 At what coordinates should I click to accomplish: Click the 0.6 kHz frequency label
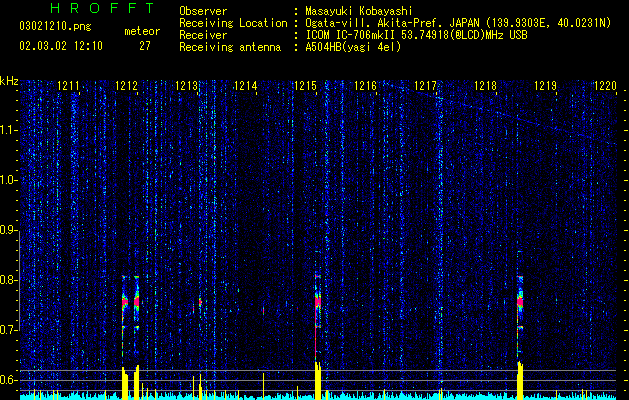(9, 380)
